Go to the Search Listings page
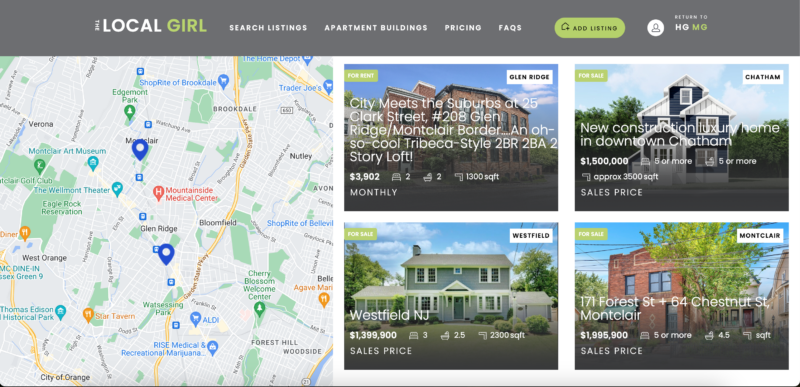 (268, 28)
